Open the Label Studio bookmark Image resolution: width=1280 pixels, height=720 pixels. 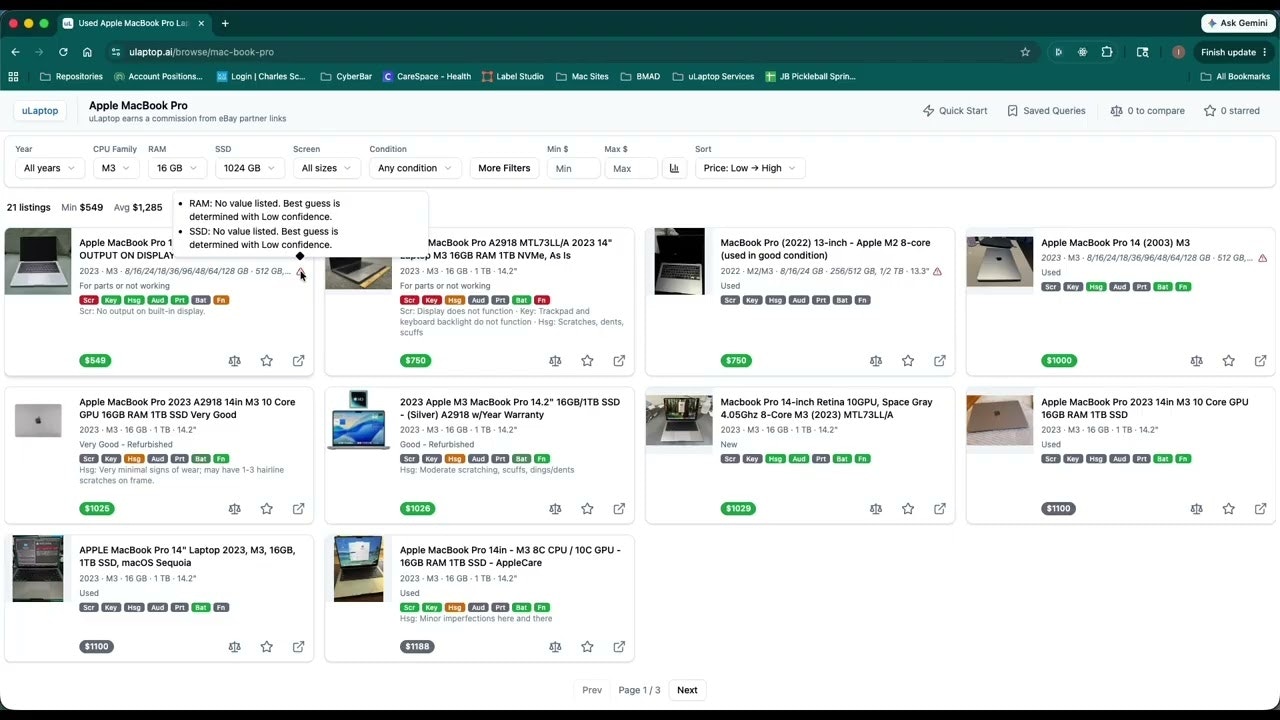point(512,76)
